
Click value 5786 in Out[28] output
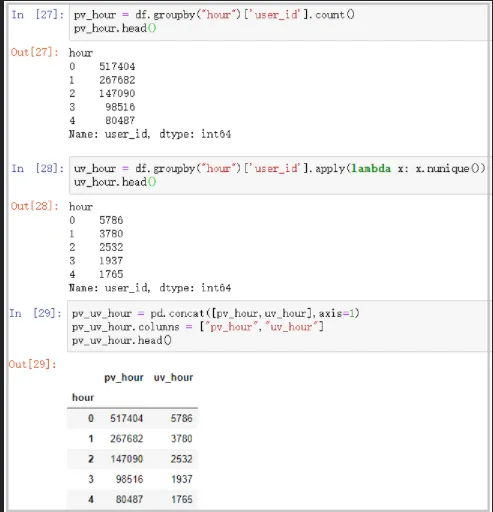click(x=111, y=220)
